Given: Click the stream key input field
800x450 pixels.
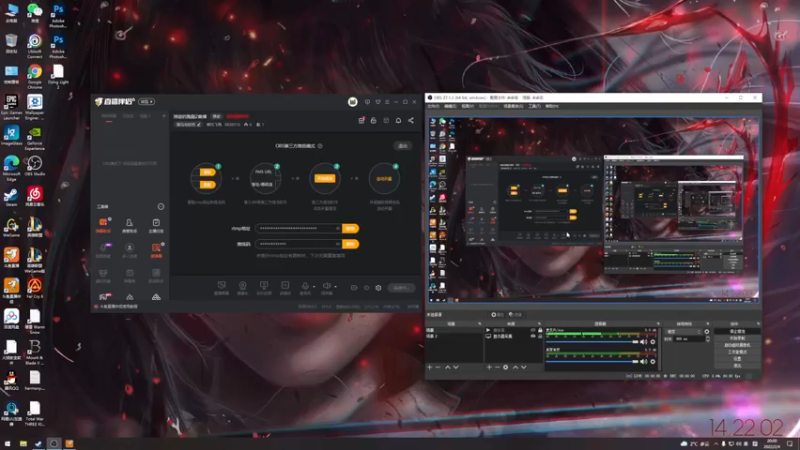Looking at the screenshot, I should [298, 244].
